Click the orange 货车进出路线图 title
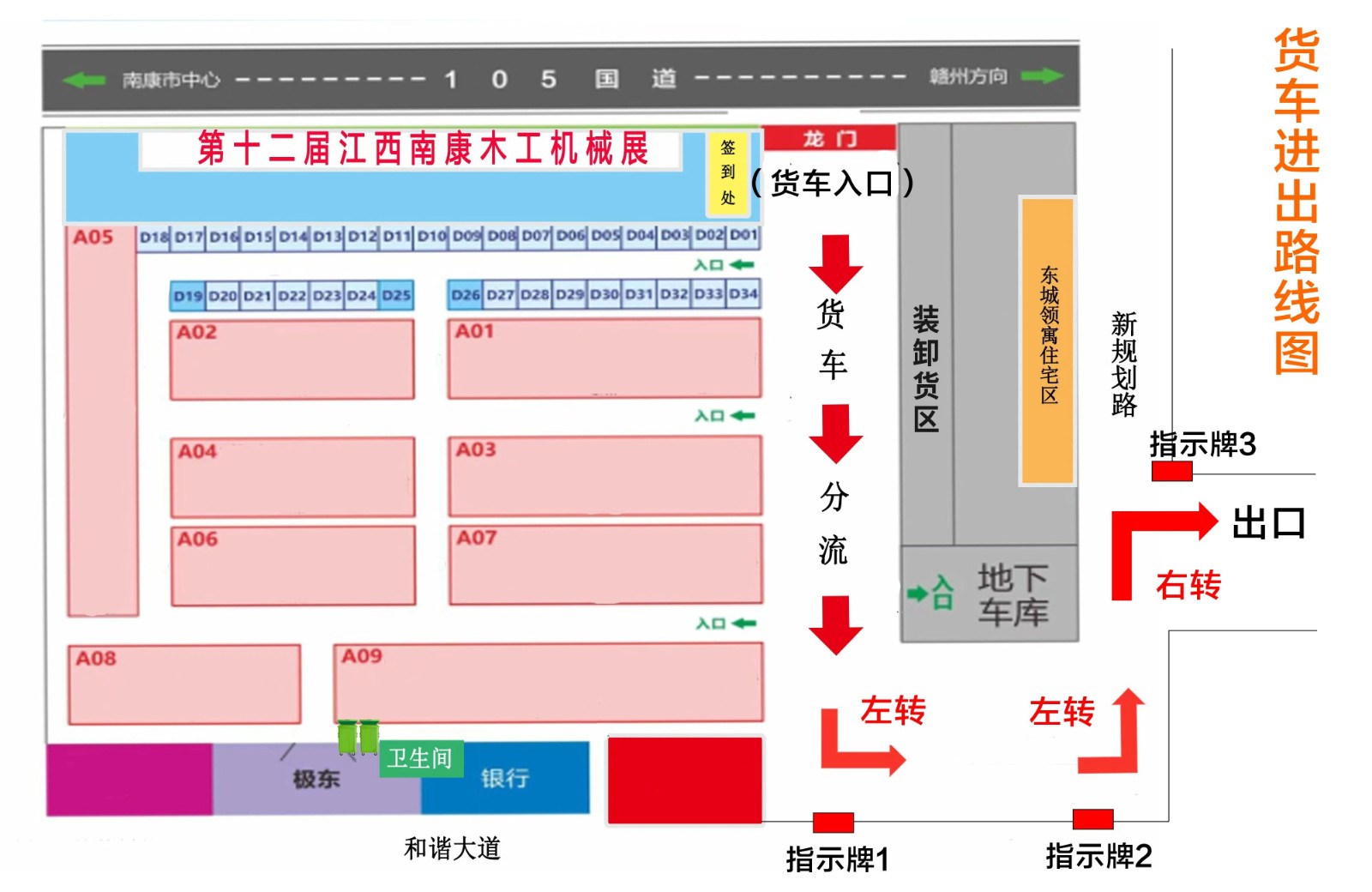Viewport: 1372px width, 892px height. [x=1296, y=202]
